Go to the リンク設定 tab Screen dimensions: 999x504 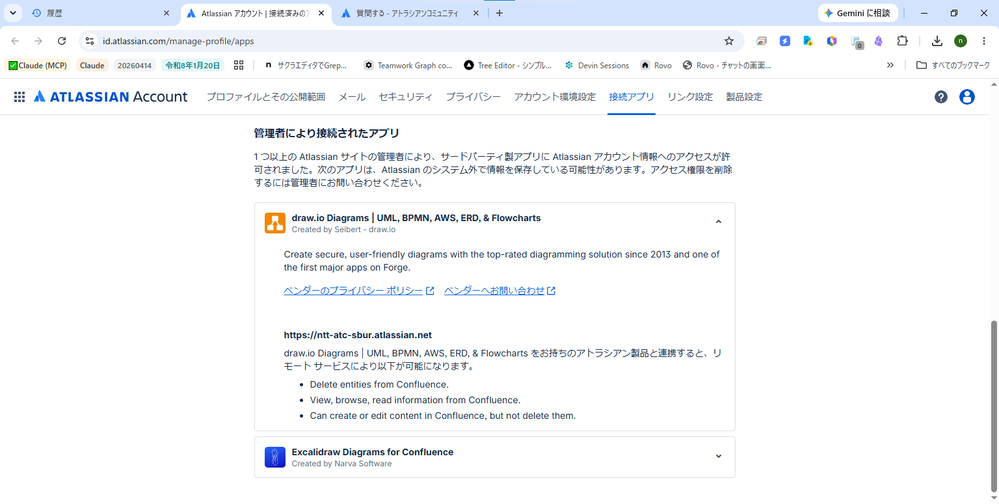click(x=690, y=97)
